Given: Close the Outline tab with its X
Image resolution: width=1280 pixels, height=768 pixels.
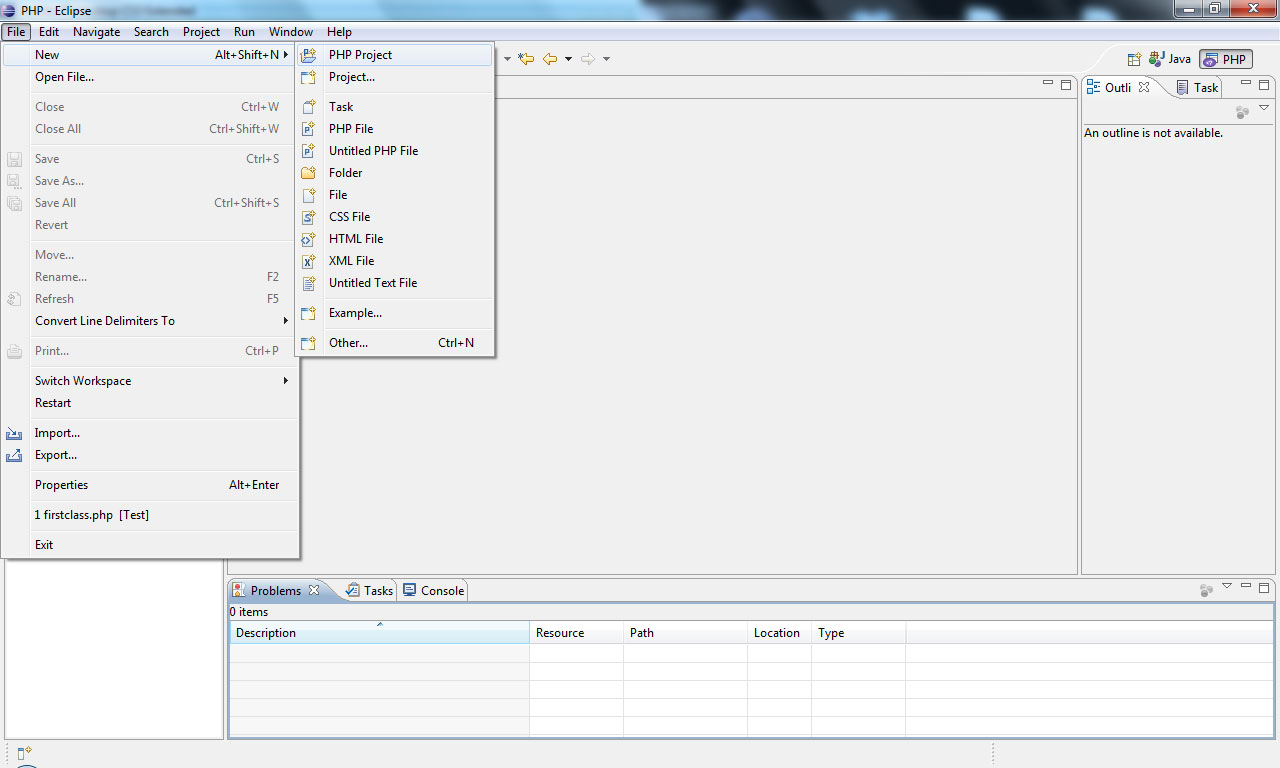Looking at the screenshot, I should [x=1144, y=87].
